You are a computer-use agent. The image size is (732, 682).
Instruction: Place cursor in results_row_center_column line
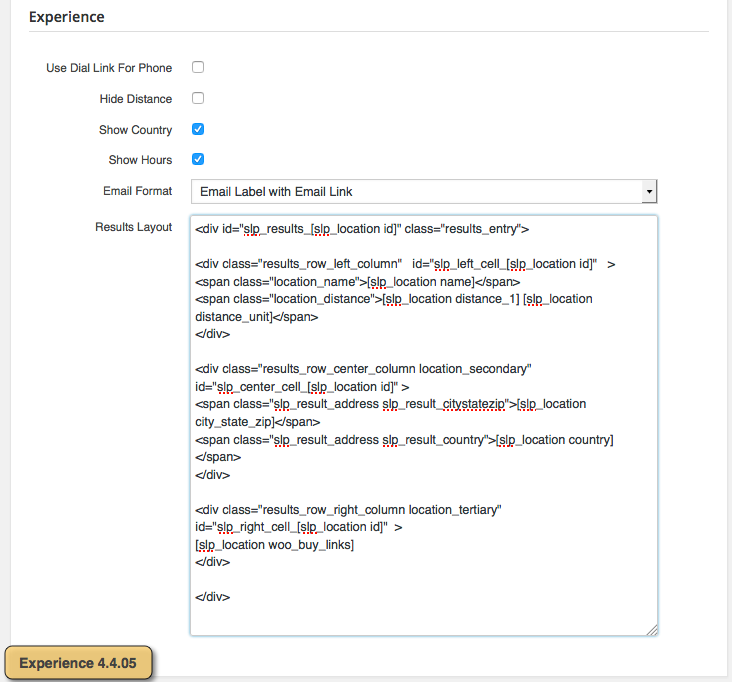click(363, 369)
